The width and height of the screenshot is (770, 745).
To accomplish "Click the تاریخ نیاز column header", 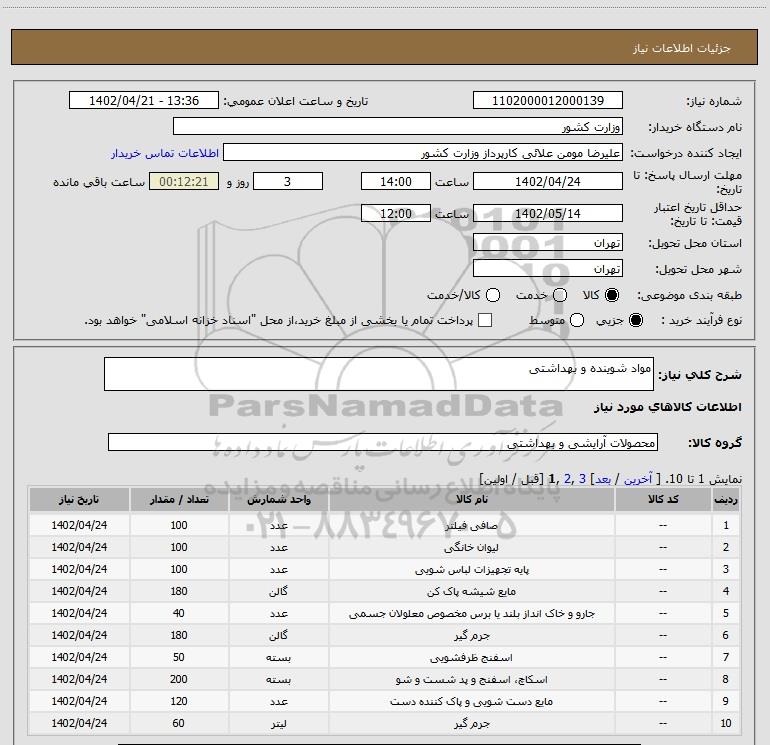I will coord(79,499).
